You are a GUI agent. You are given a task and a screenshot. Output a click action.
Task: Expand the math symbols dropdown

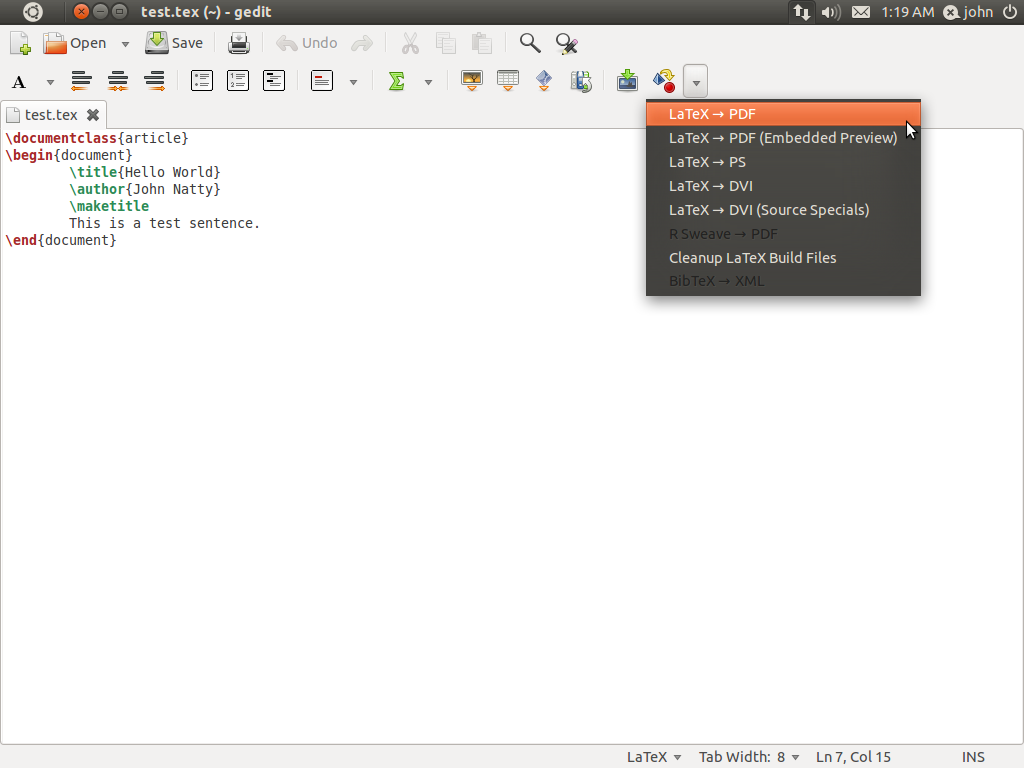coord(428,81)
